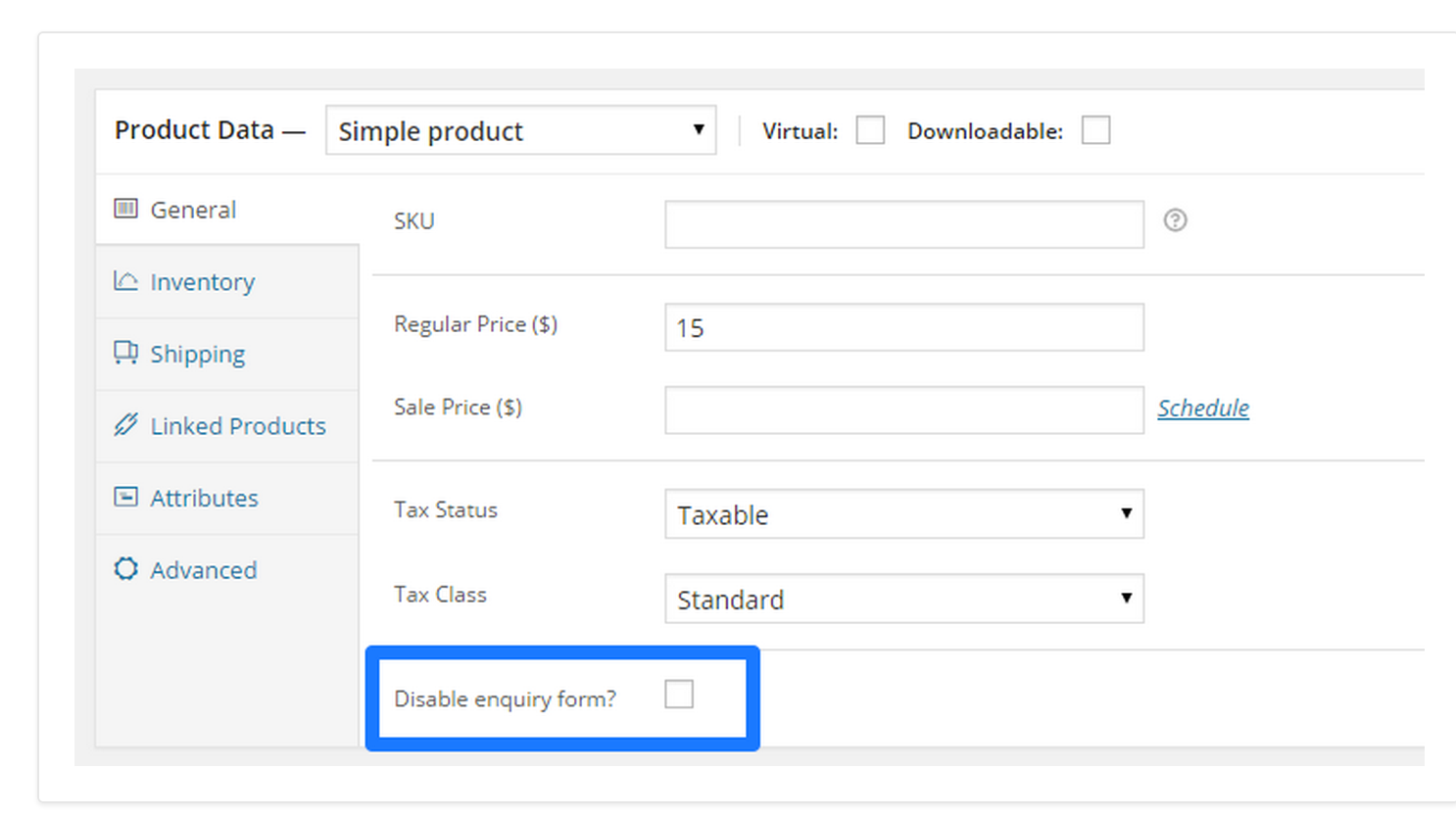This screenshot has width=1456, height=817.
Task: Expand the Tax Status dropdown
Action: pyautogui.click(x=903, y=514)
